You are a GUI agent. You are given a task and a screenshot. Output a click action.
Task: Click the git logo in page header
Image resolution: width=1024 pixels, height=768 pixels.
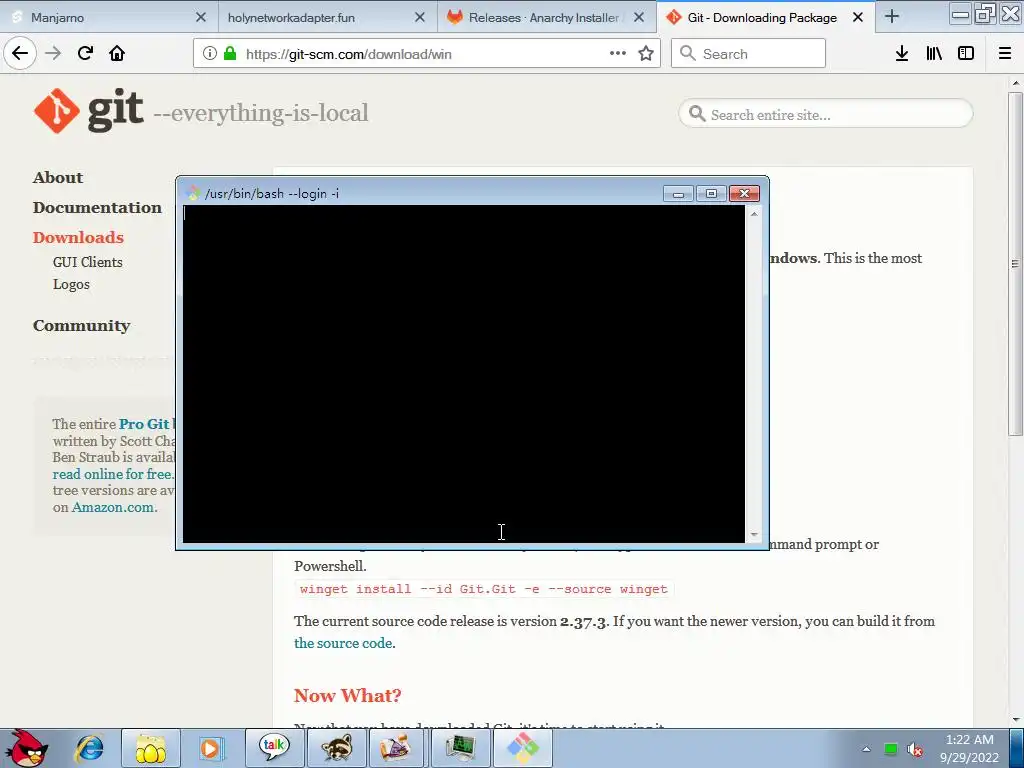pos(89,111)
